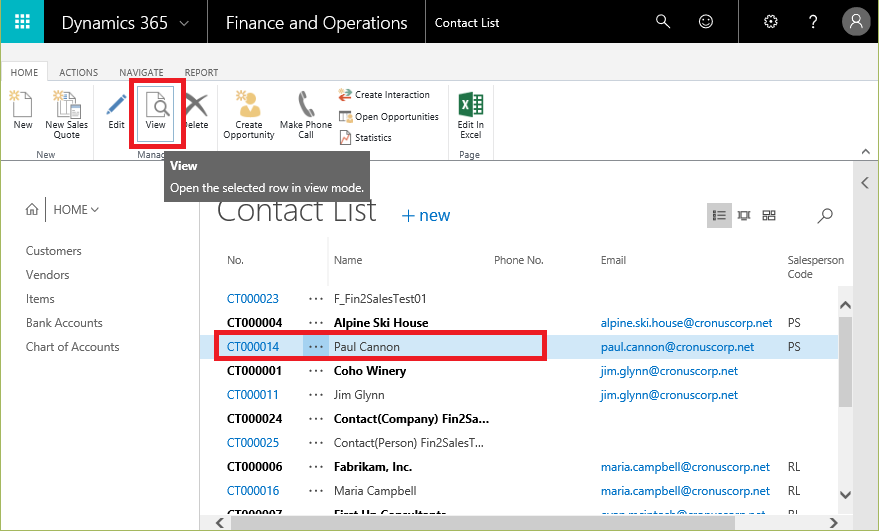Open the row menu dots for Paul Cannon
The image size is (879, 531).
(316, 347)
